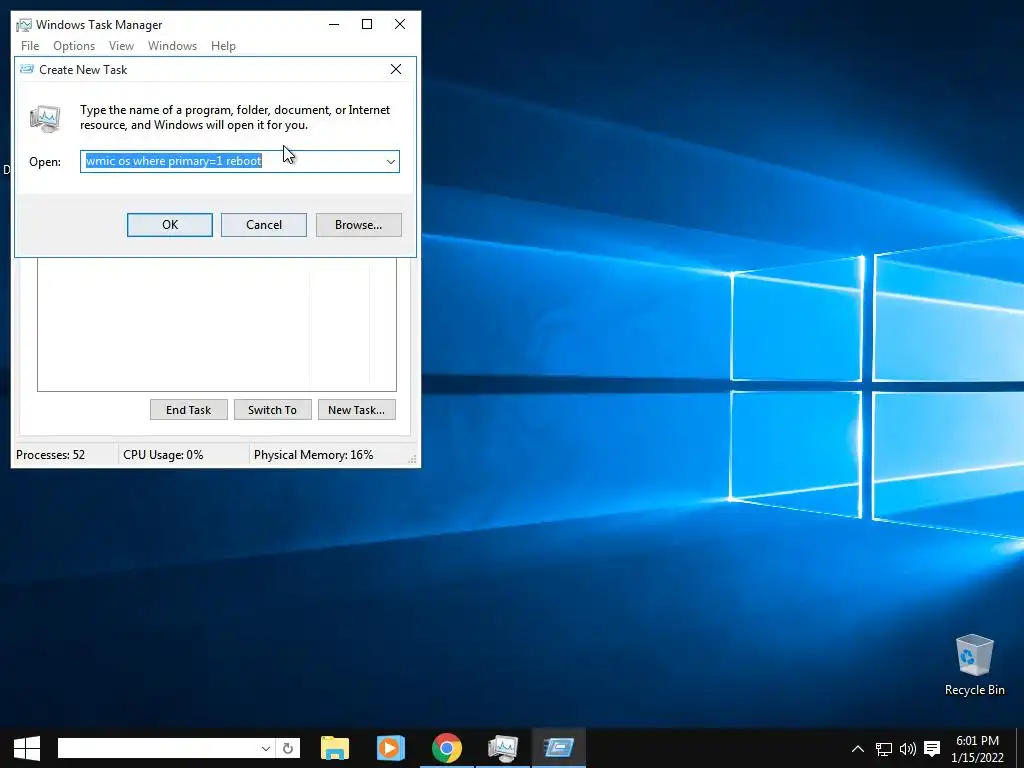Click the taskbar clock showing 6:01 PM
The width and height of the screenshot is (1024, 768).
coord(978,748)
